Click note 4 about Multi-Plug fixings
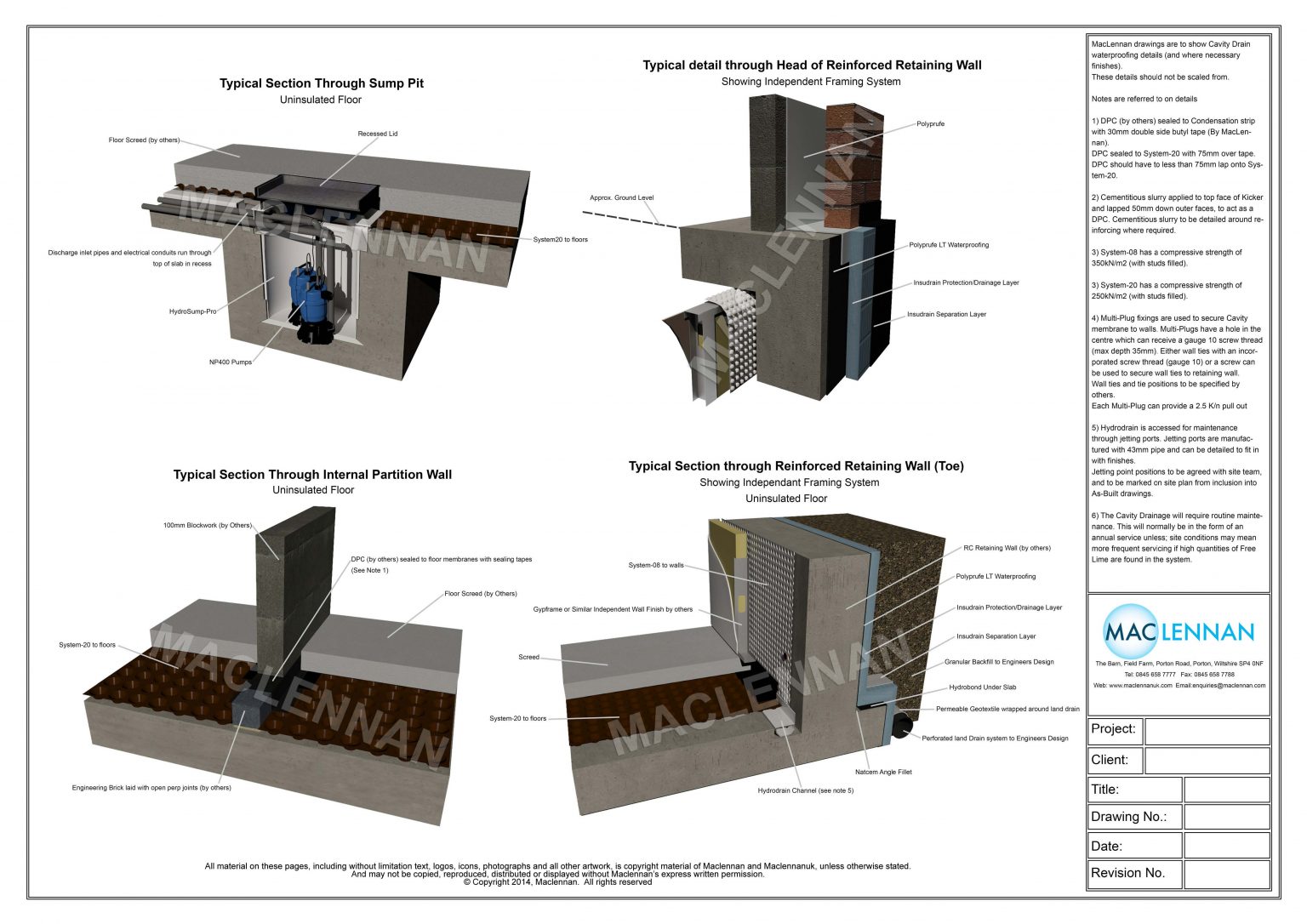Screen dimensions: 1307x924 point(1178,362)
